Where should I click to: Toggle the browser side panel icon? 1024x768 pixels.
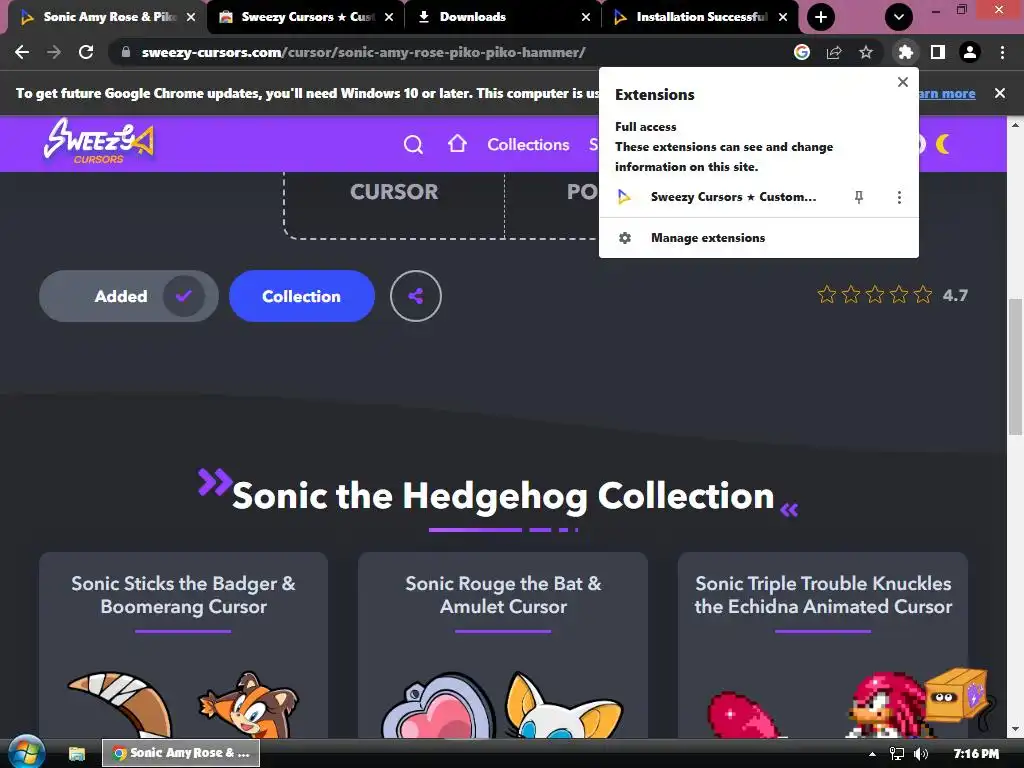[938, 52]
